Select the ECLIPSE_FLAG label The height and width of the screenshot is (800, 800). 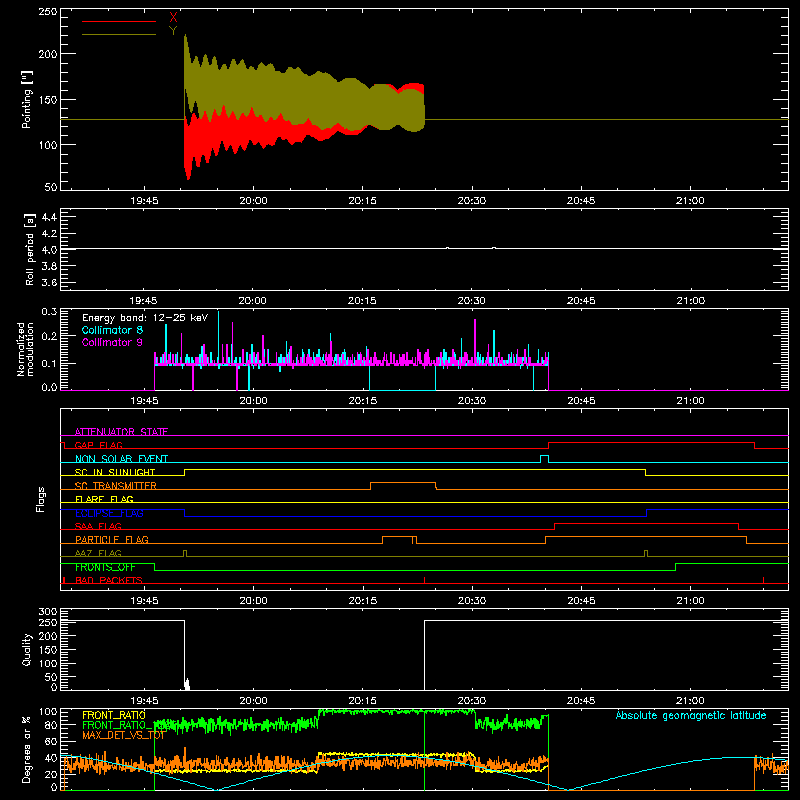pyautogui.click(x=109, y=513)
